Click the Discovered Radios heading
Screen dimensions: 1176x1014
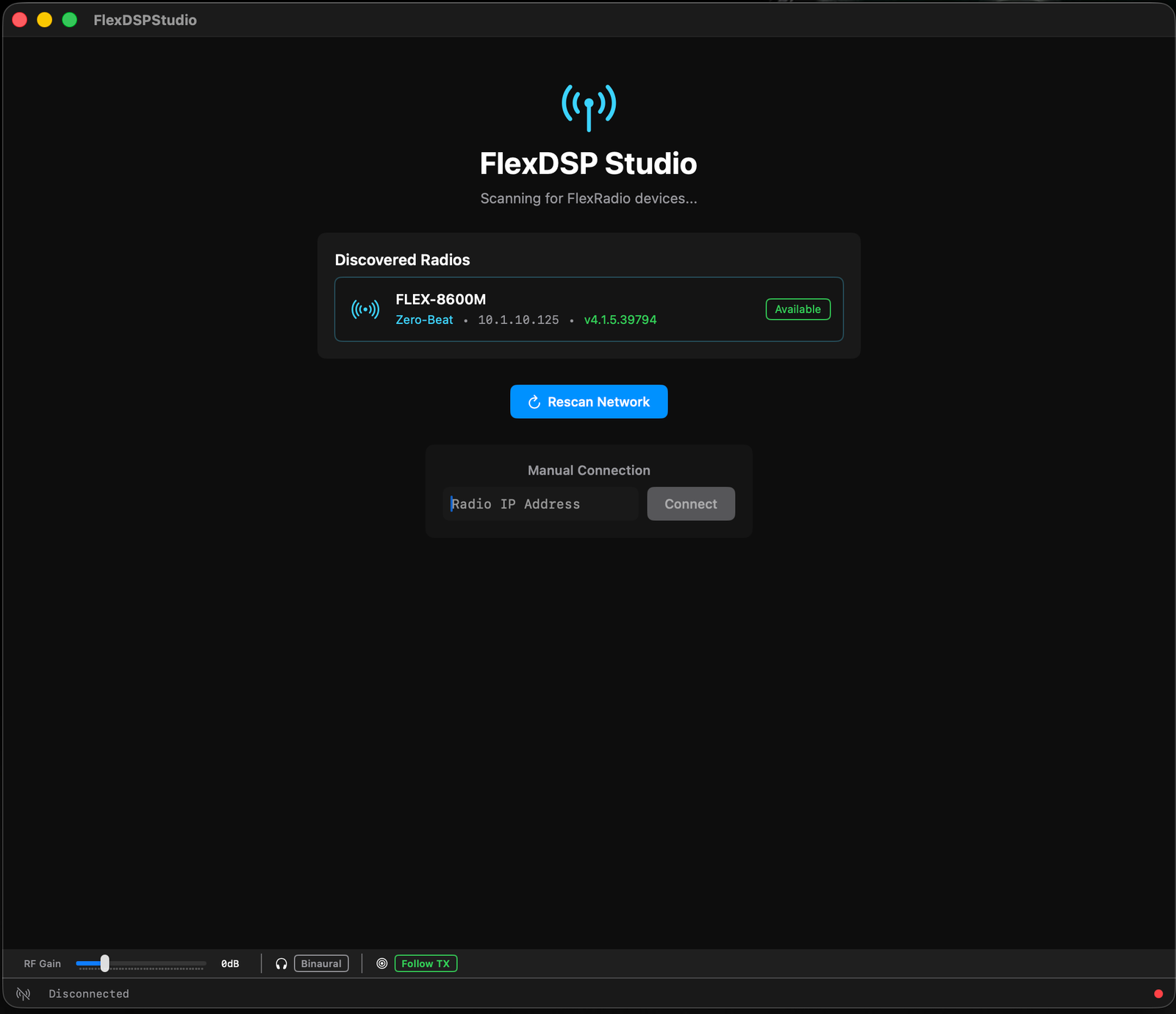402,260
